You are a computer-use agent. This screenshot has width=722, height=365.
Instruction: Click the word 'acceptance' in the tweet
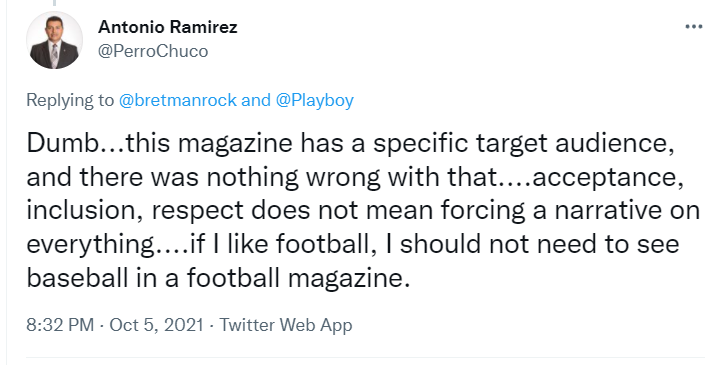click(605, 179)
